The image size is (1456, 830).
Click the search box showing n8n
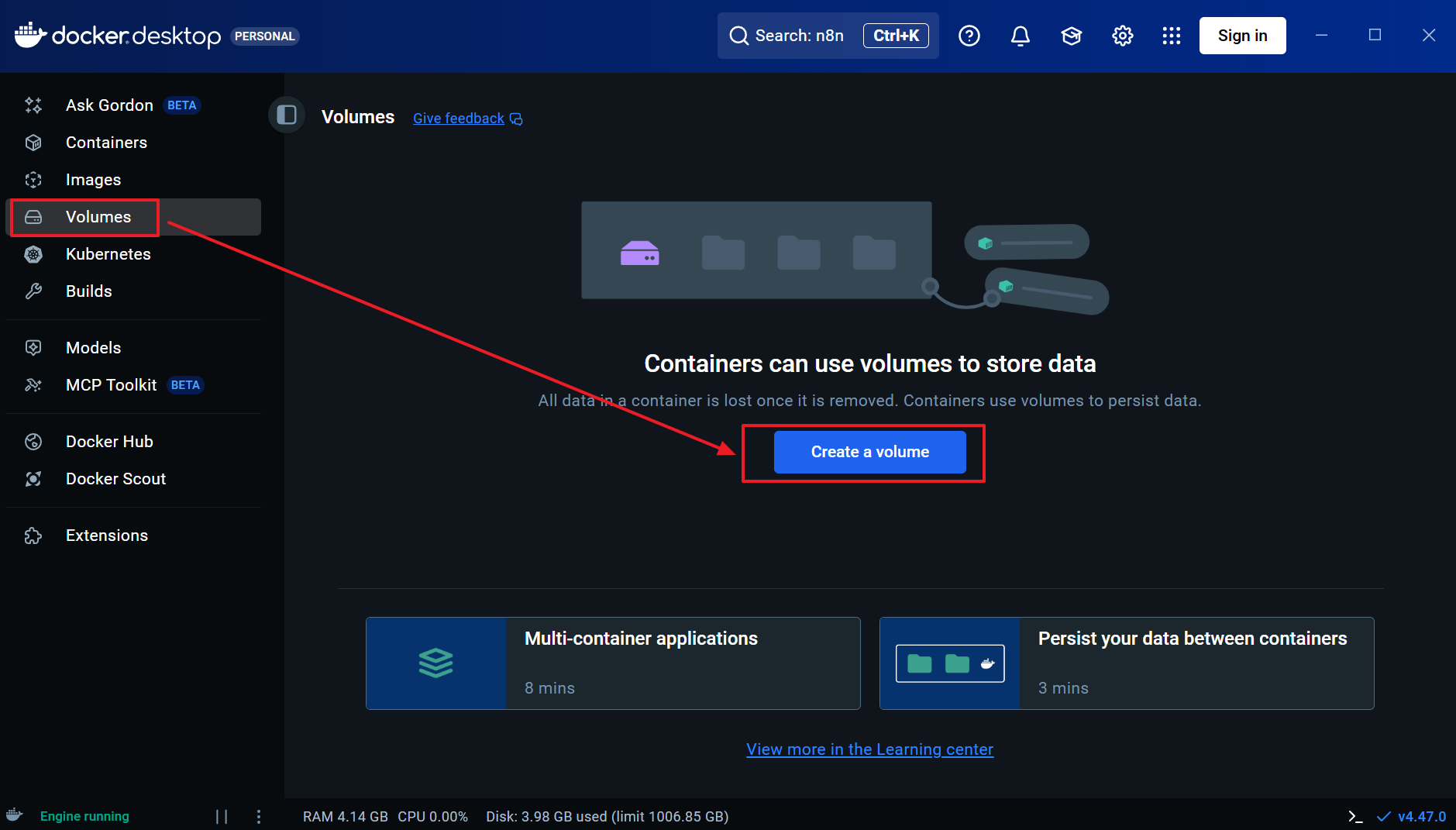tap(798, 36)
